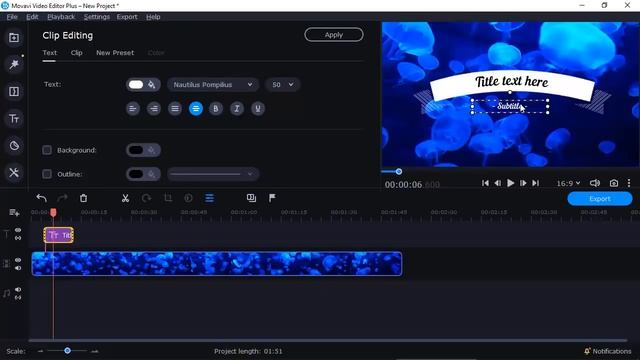Click the blue Export button
Image resolution: width=640 pixels, height=360 pixels.
click(600, 199)
